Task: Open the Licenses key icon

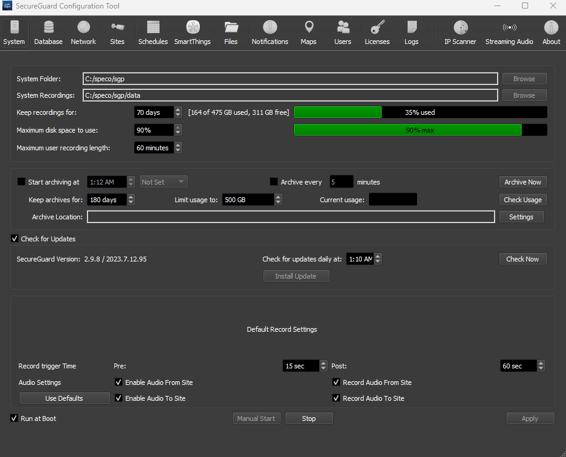Action: 377,27
